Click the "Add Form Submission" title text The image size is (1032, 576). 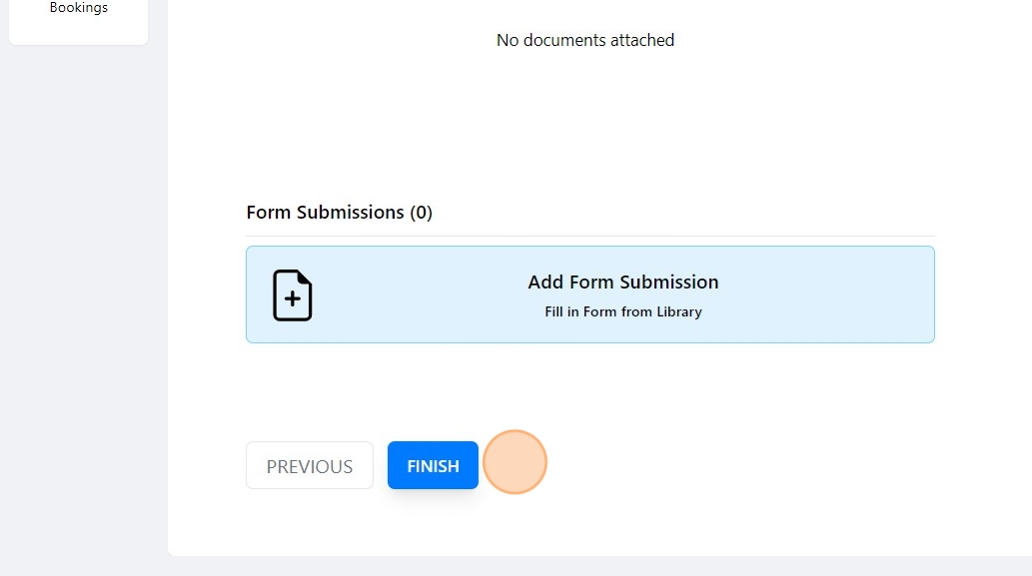(x=623, y=282)
